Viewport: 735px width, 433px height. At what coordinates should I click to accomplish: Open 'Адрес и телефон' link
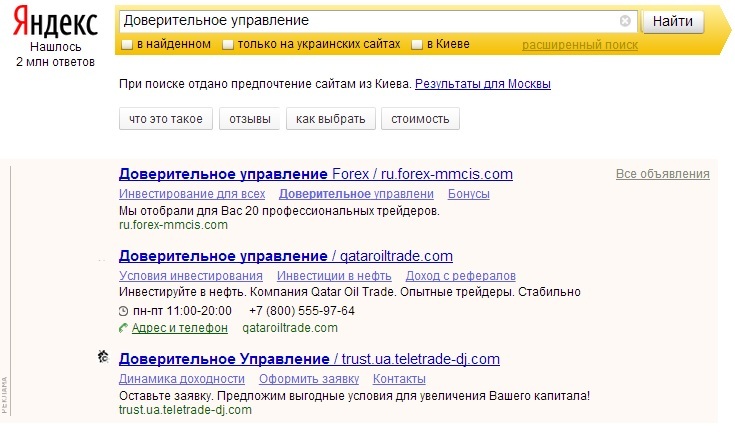click(x=180, y=328)
